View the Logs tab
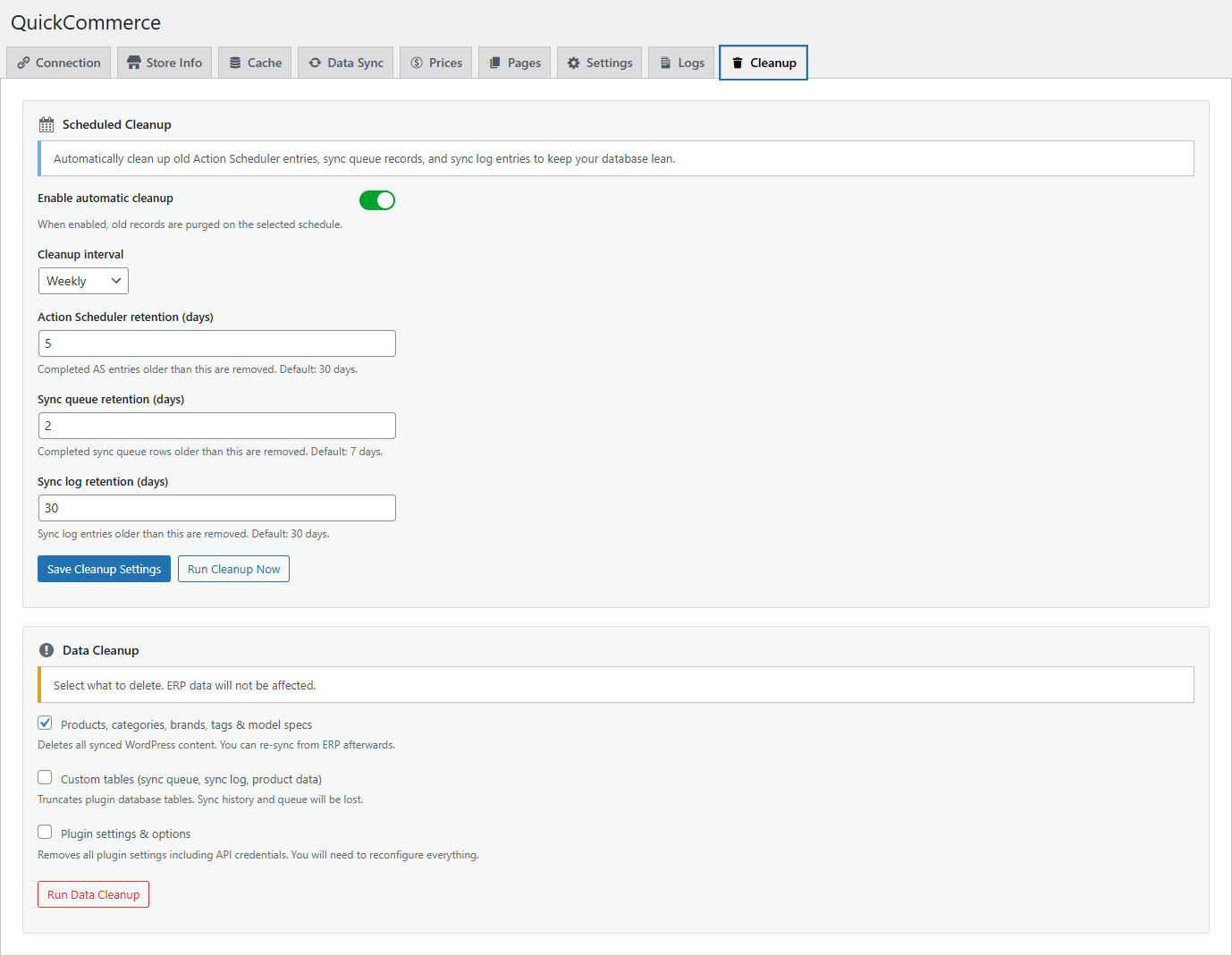Image resolution: width=1232 pixels, height=956 pixels. click(x=681, y=63)
